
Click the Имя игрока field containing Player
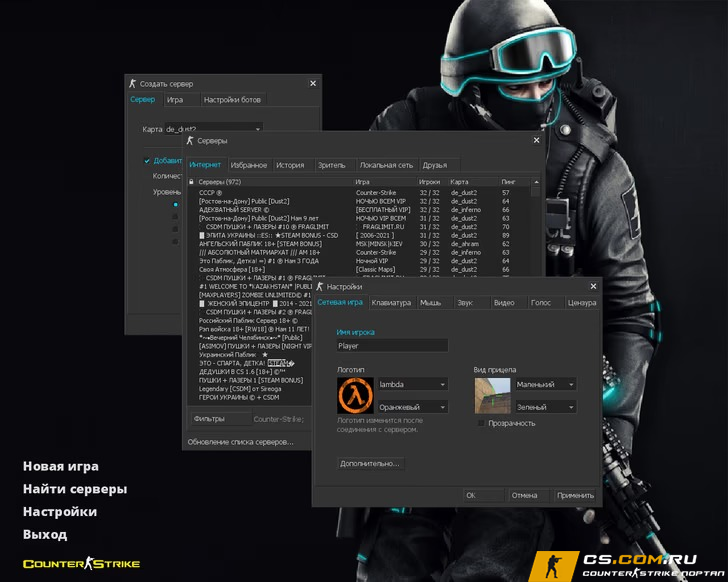coord(392,346)
